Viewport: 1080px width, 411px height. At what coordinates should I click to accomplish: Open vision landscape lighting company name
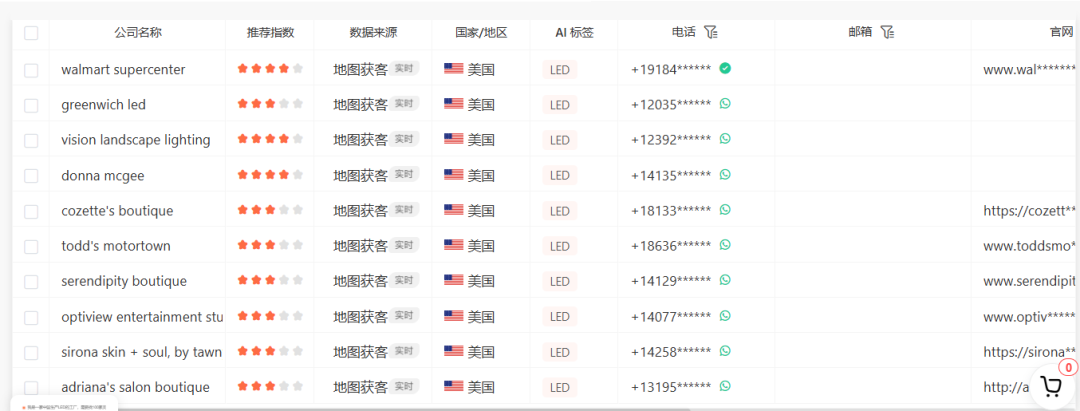tap(136, 140)
